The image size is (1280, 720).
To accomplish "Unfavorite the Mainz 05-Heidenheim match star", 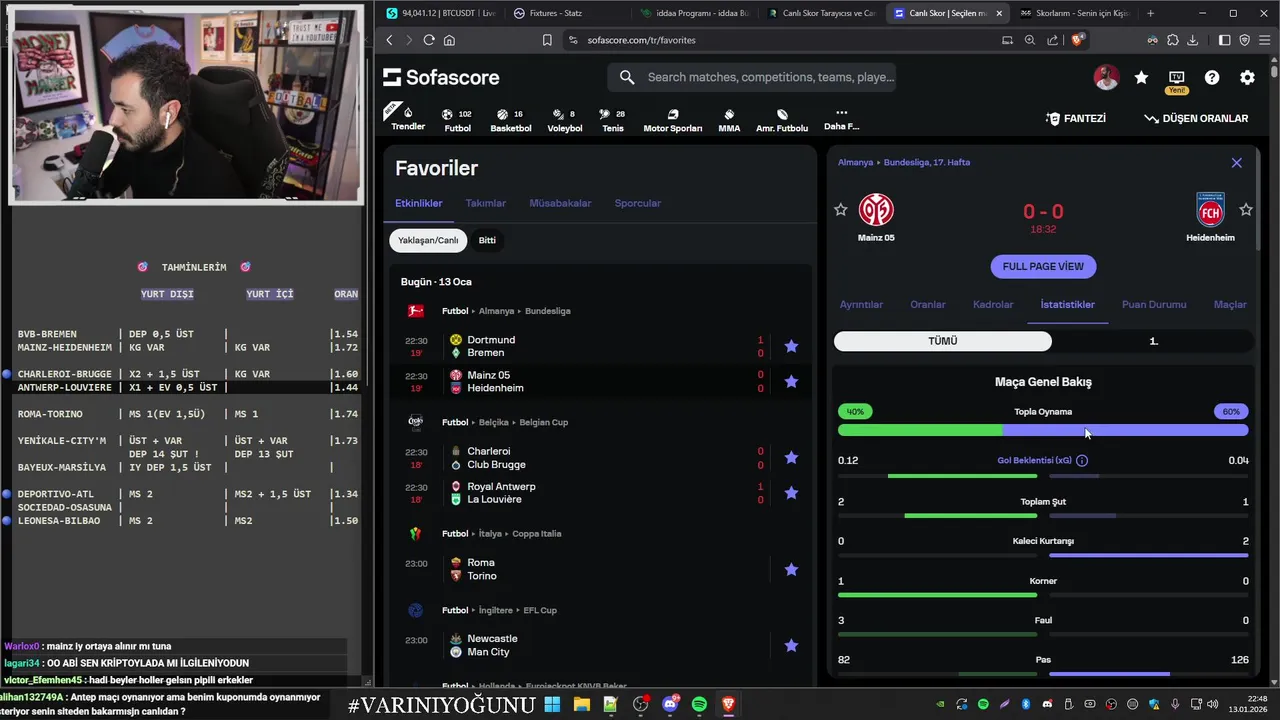I will point(791,381).
